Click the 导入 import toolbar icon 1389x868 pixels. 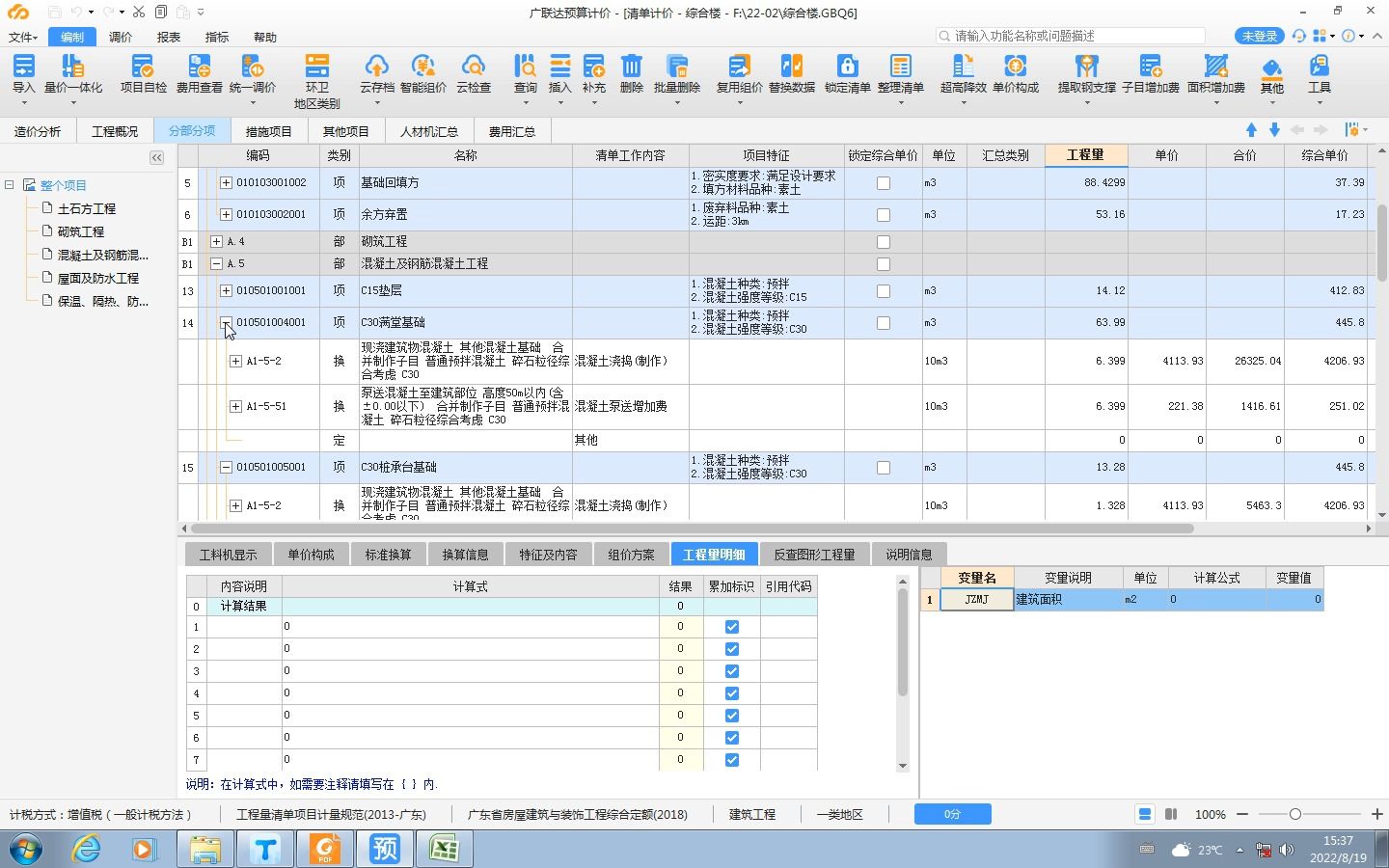click(23, 73)
